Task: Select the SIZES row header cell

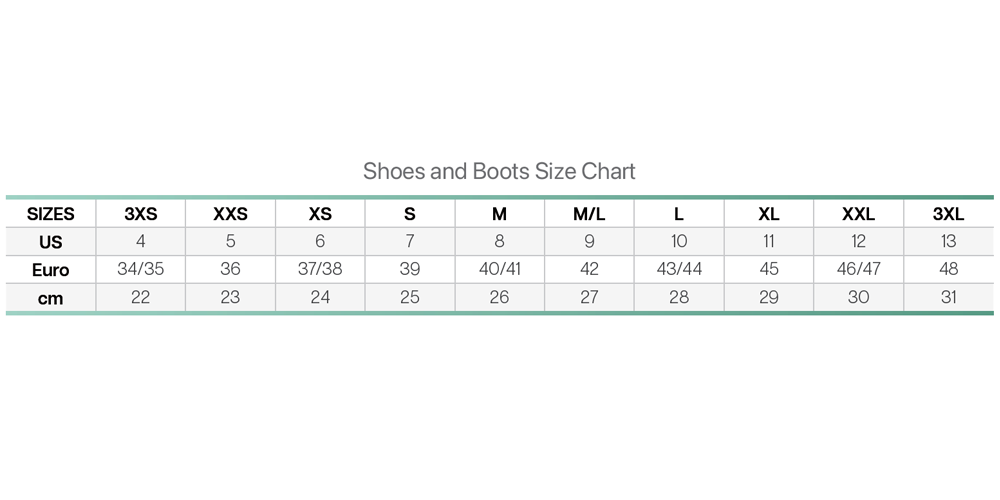Action: tap(51, 214)
